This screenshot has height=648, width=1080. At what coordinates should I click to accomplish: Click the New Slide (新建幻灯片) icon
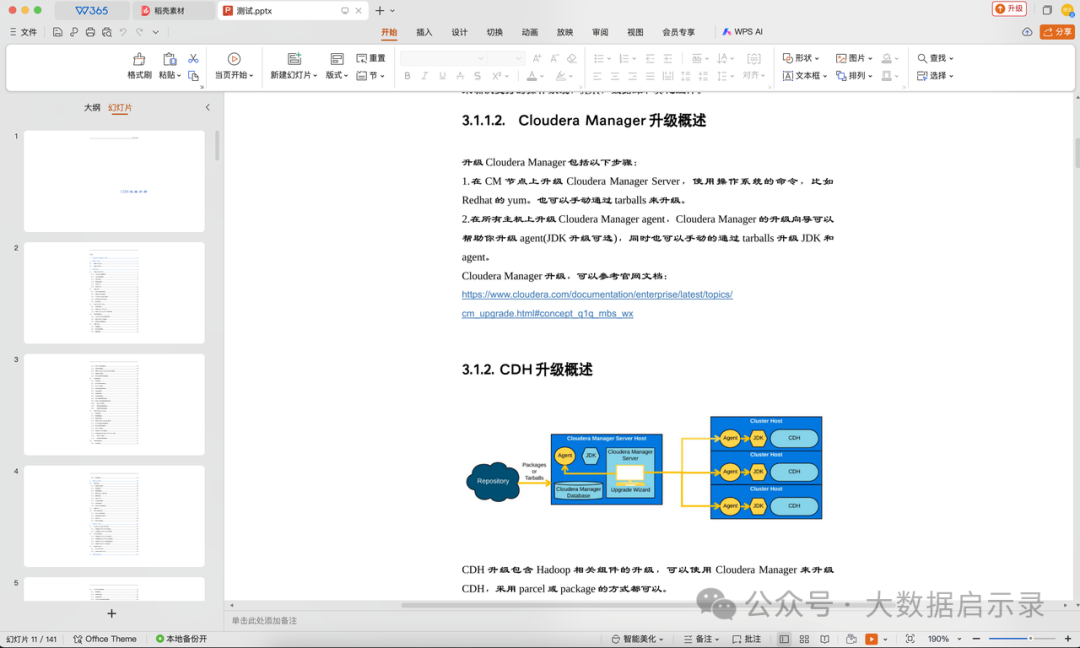point(294,59)
